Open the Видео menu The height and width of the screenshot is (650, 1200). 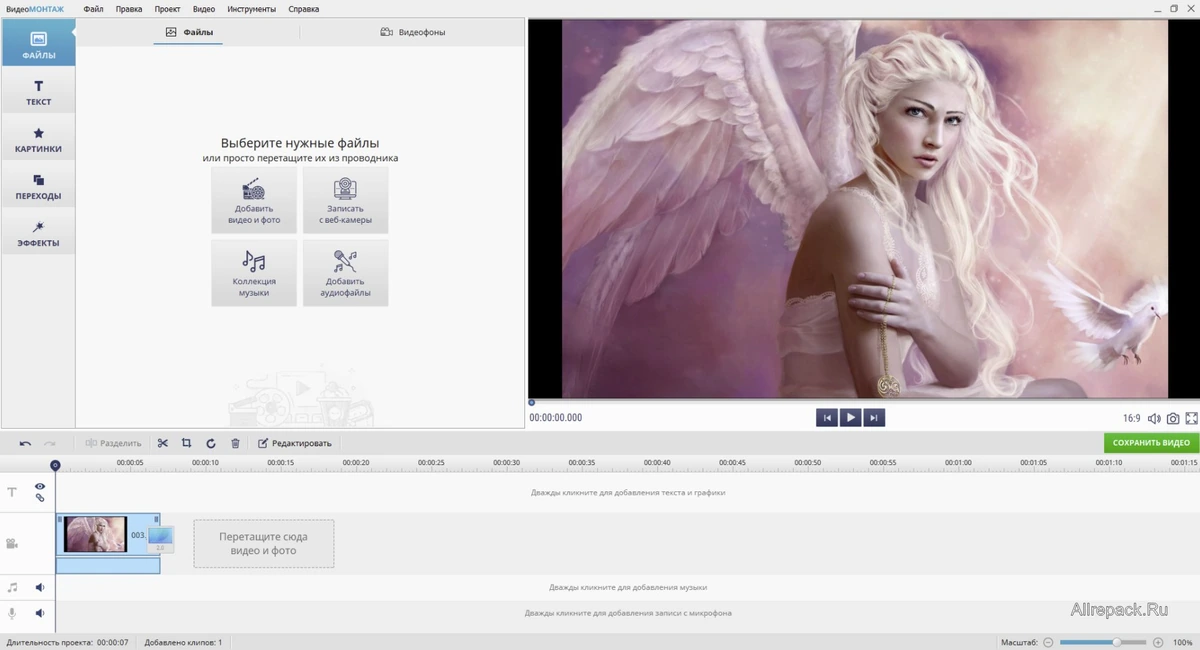click(204, 9)
